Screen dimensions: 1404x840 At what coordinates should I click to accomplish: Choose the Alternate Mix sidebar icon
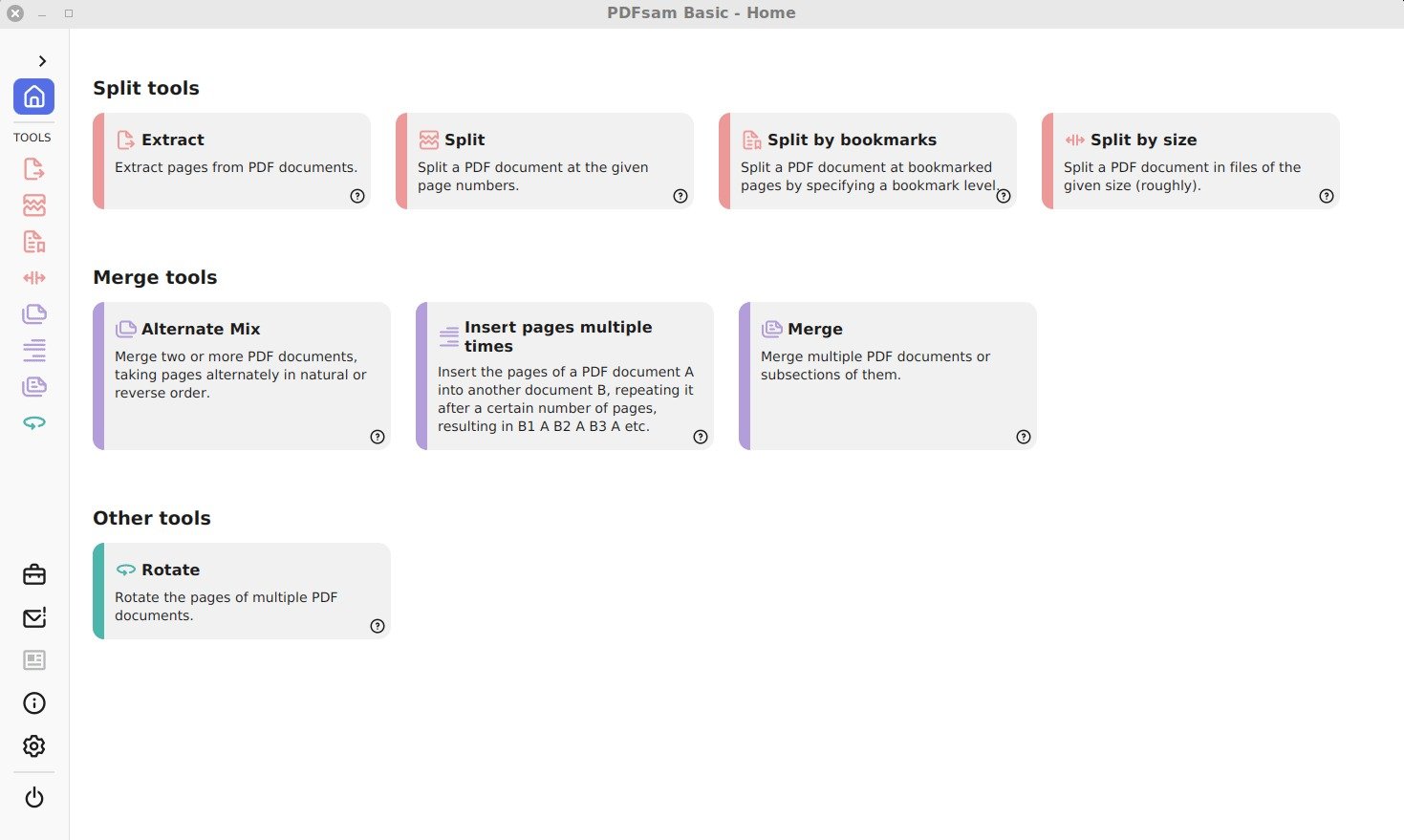click(33, 313)
